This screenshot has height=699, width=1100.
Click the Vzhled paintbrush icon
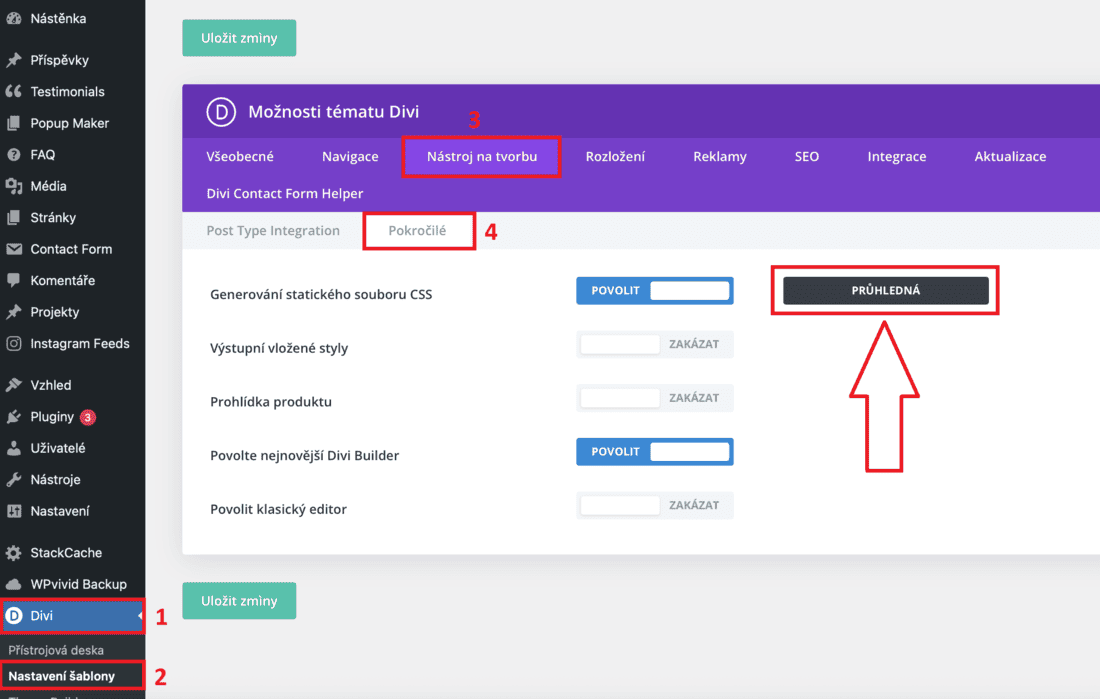[14, 385]
